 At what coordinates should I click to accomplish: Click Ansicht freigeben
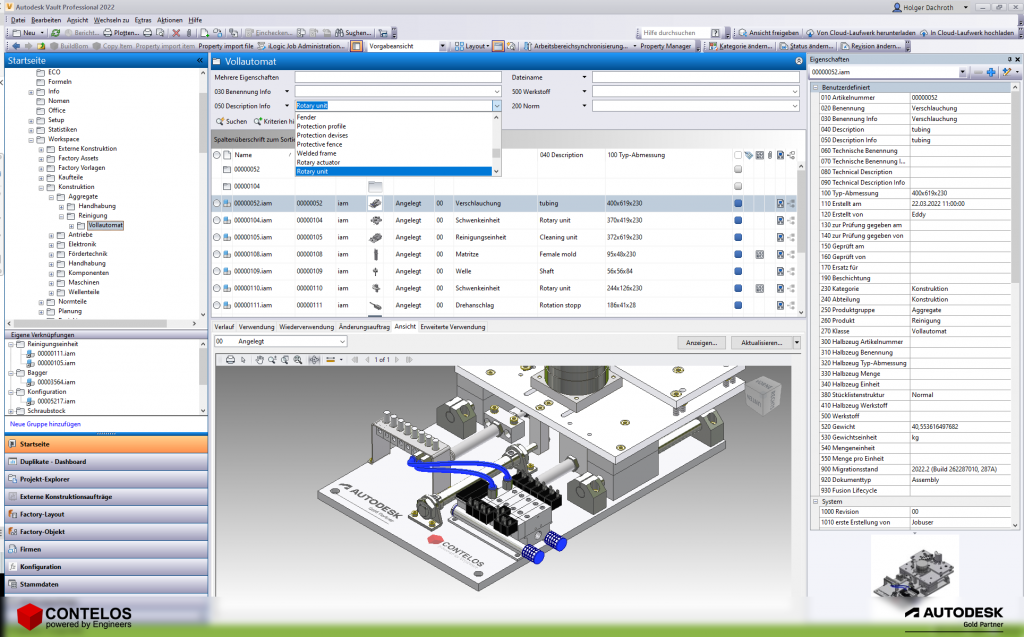(769, 33)
